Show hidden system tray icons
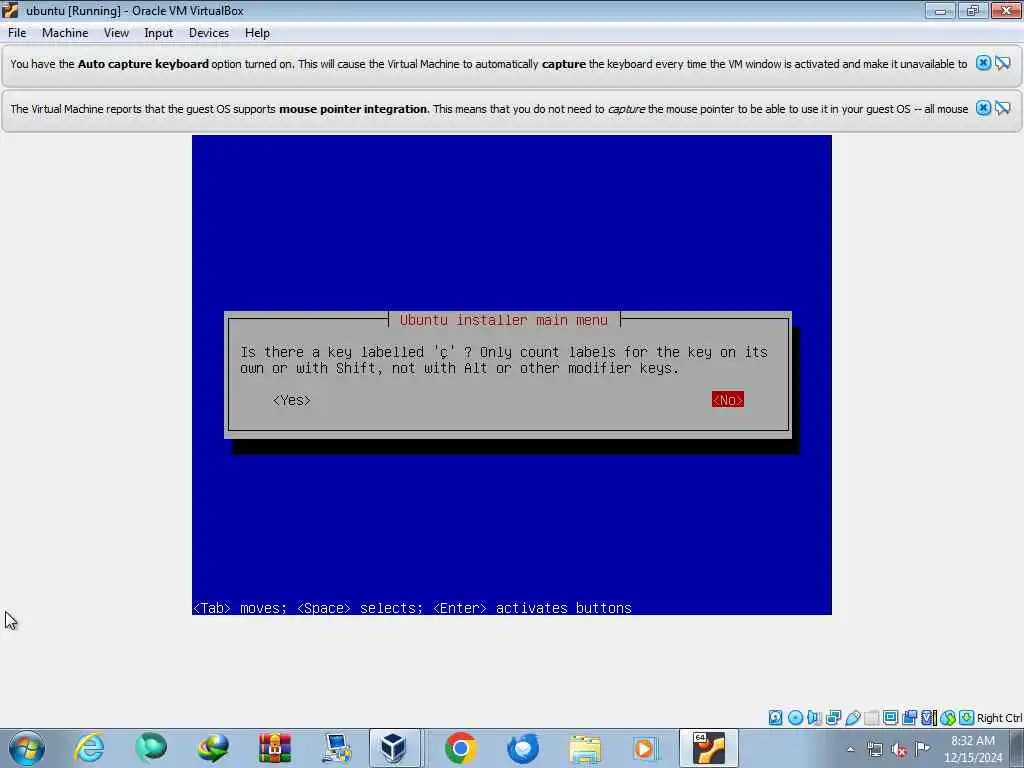Viewport: 1024px width, 768px height. coord(850,749)
